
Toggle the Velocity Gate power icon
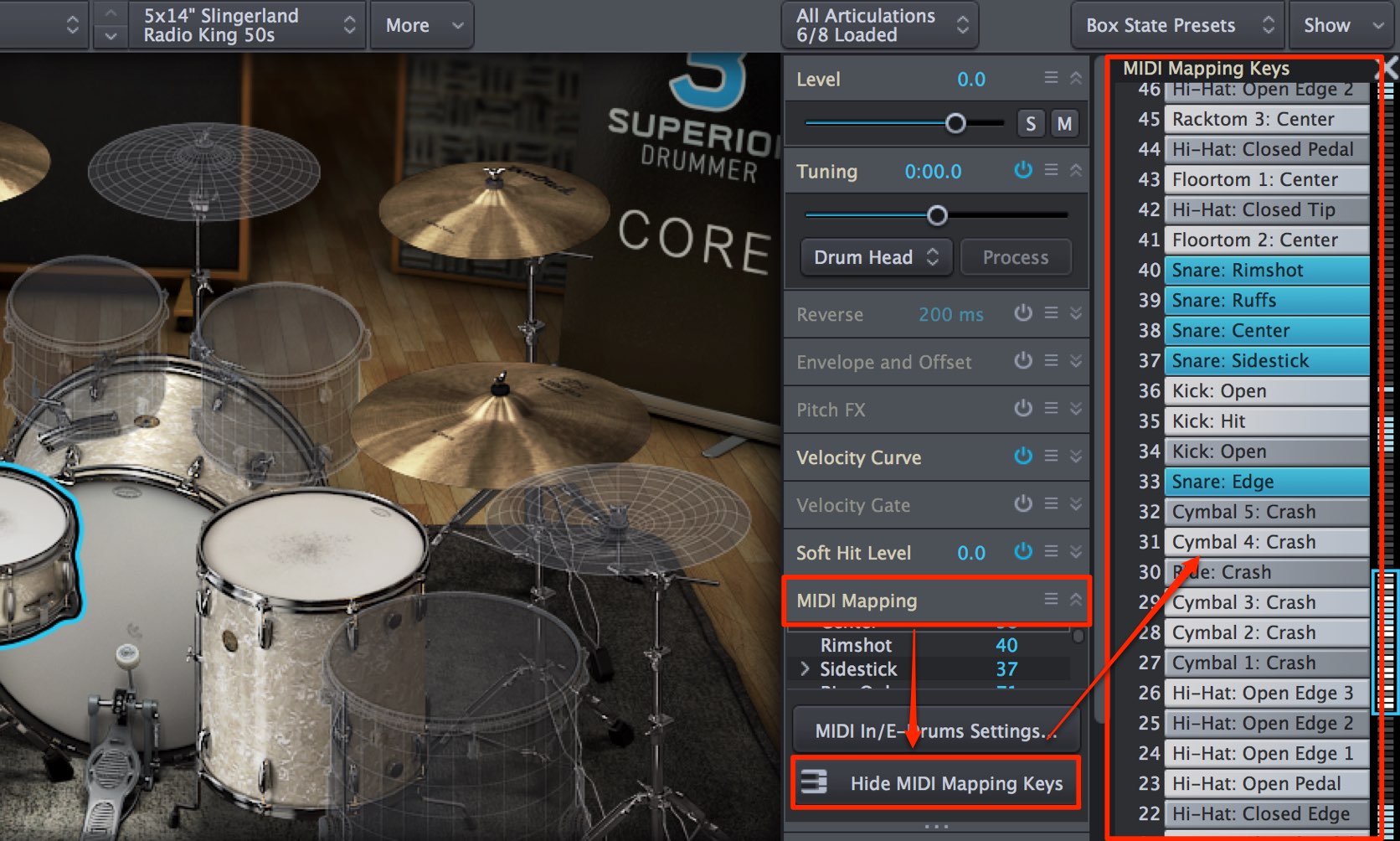point(1023,503)
